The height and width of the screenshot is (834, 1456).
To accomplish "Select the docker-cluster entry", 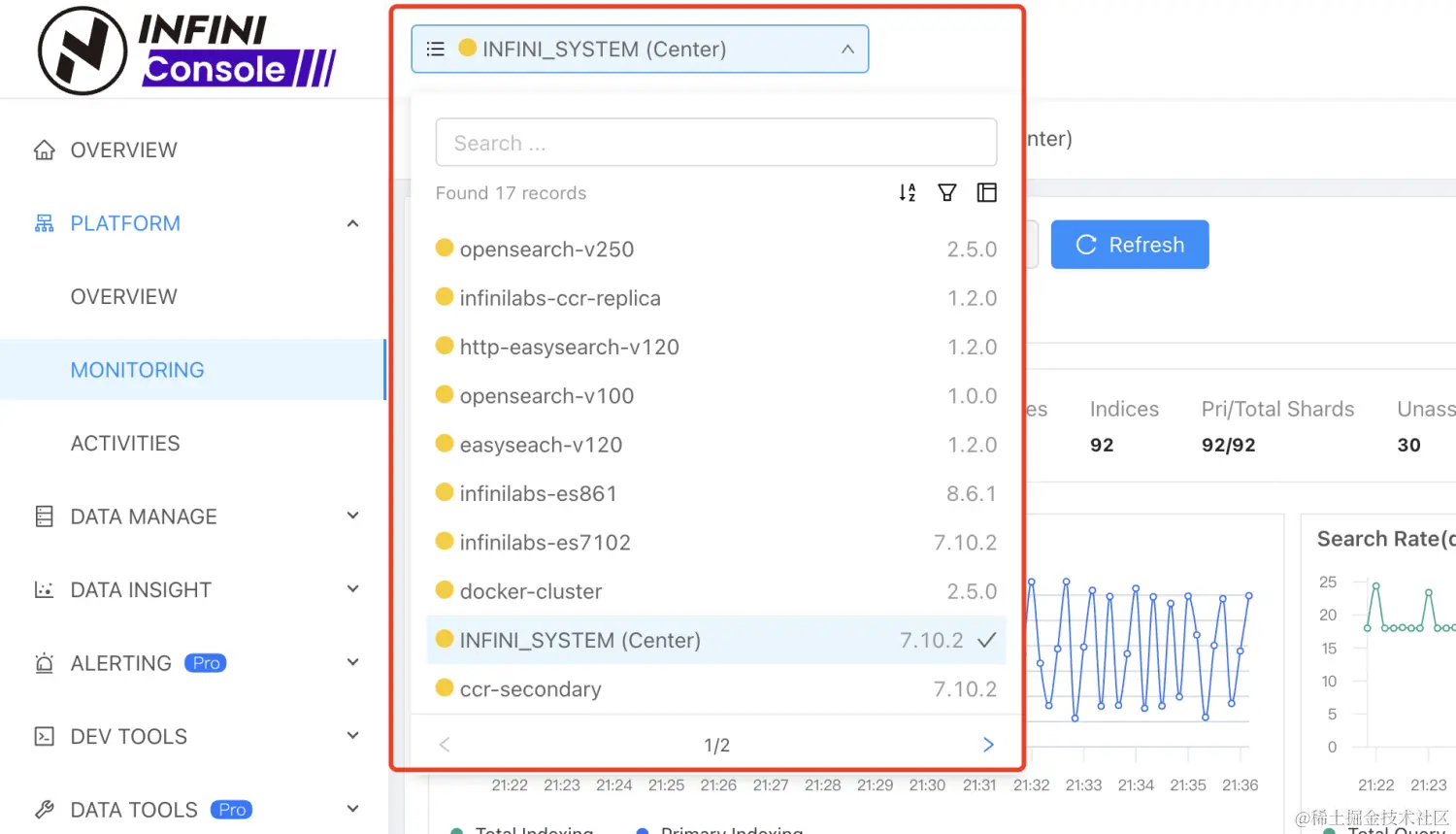I will [716, 591].
